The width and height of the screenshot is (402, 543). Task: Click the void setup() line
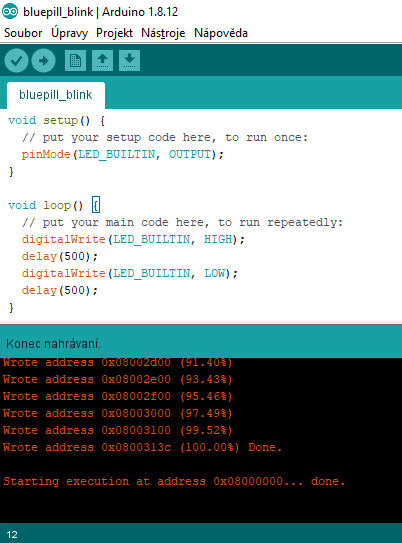(x=56, y=121)
